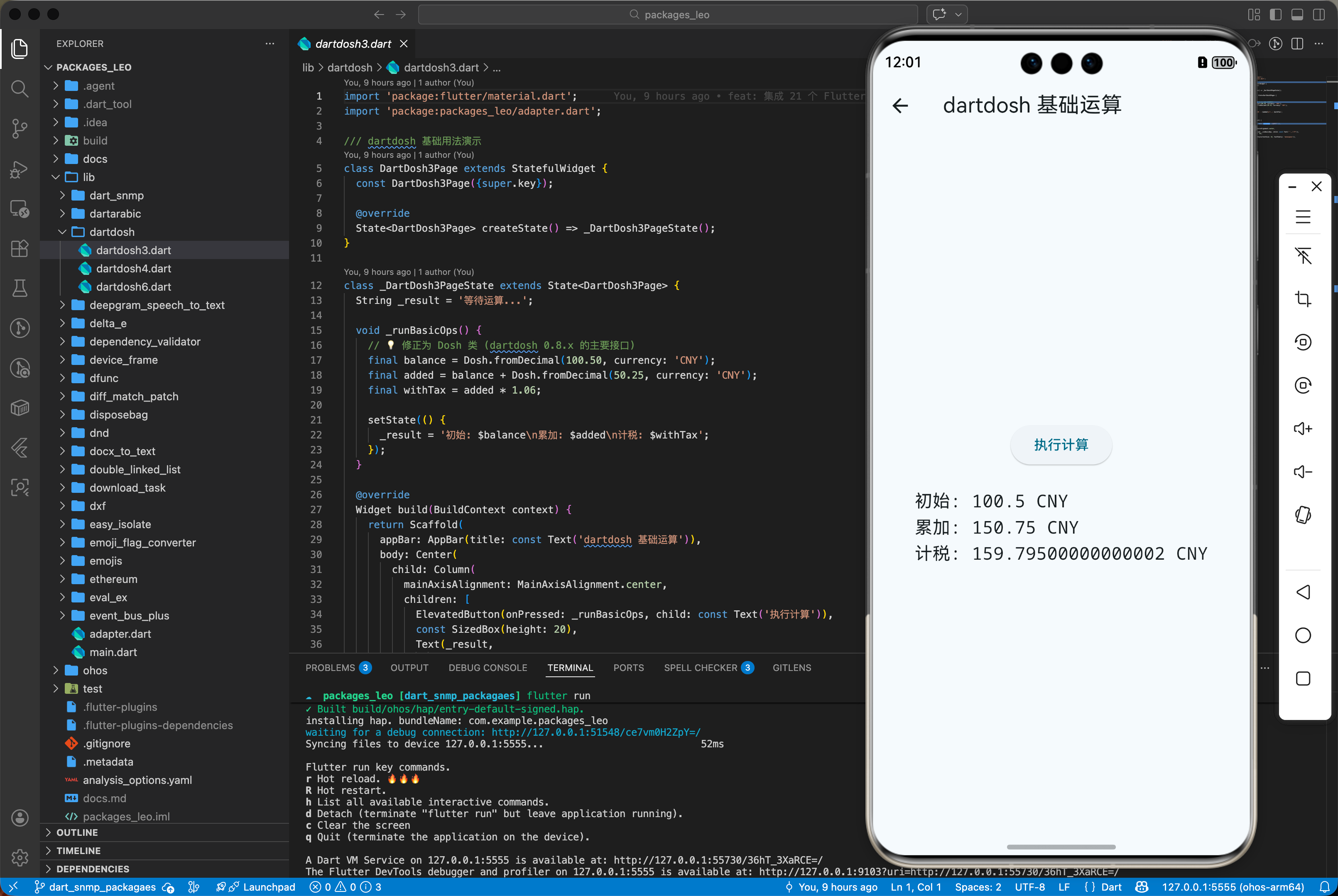Expand the deepgram_speech_to_text folder
The width and height of the screenshot is (1338, 896).
point(157,305)
